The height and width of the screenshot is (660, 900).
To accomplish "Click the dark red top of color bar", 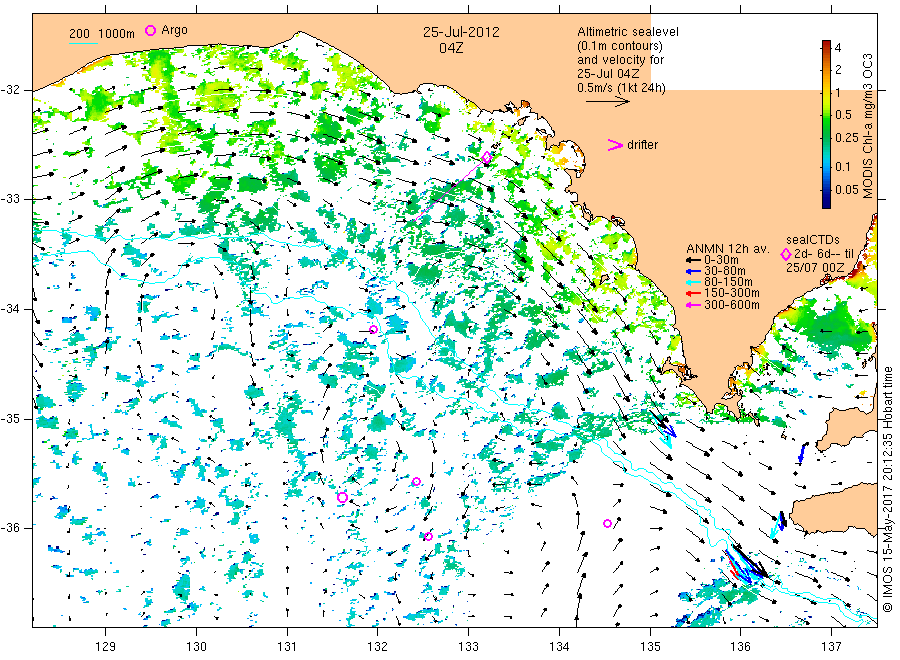I will click(x=826, y=44).
